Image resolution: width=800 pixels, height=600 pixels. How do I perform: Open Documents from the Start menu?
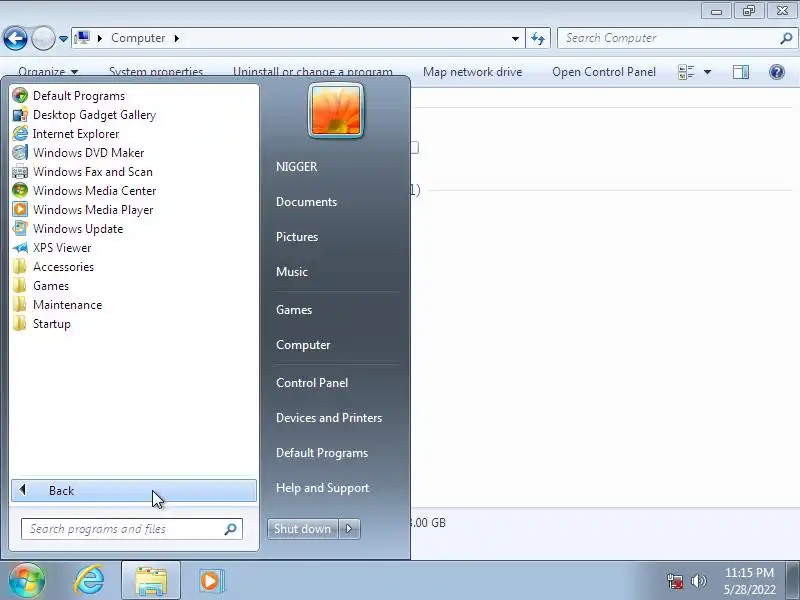point(306,202)
